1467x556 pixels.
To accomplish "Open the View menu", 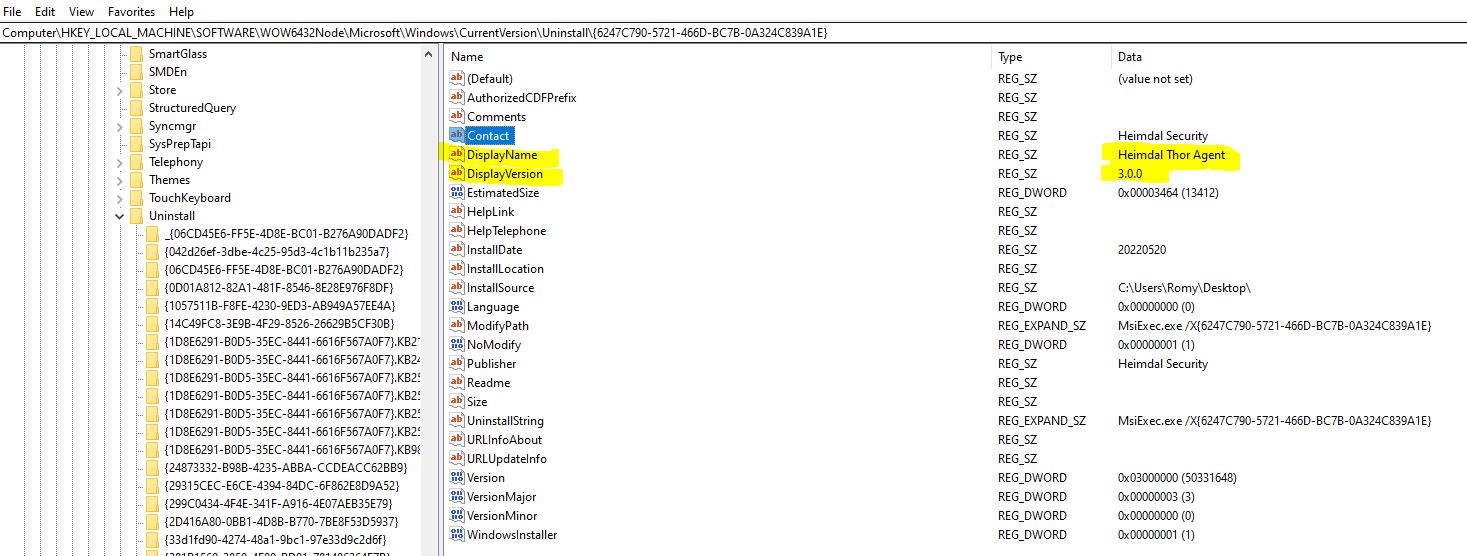I will (82, 12).
